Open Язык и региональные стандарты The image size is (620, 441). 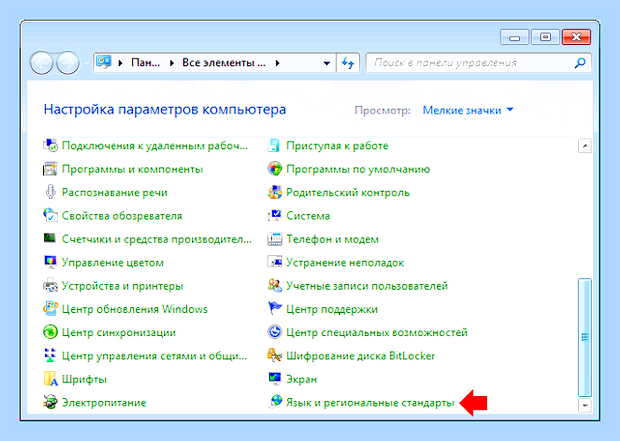[370, 403]
